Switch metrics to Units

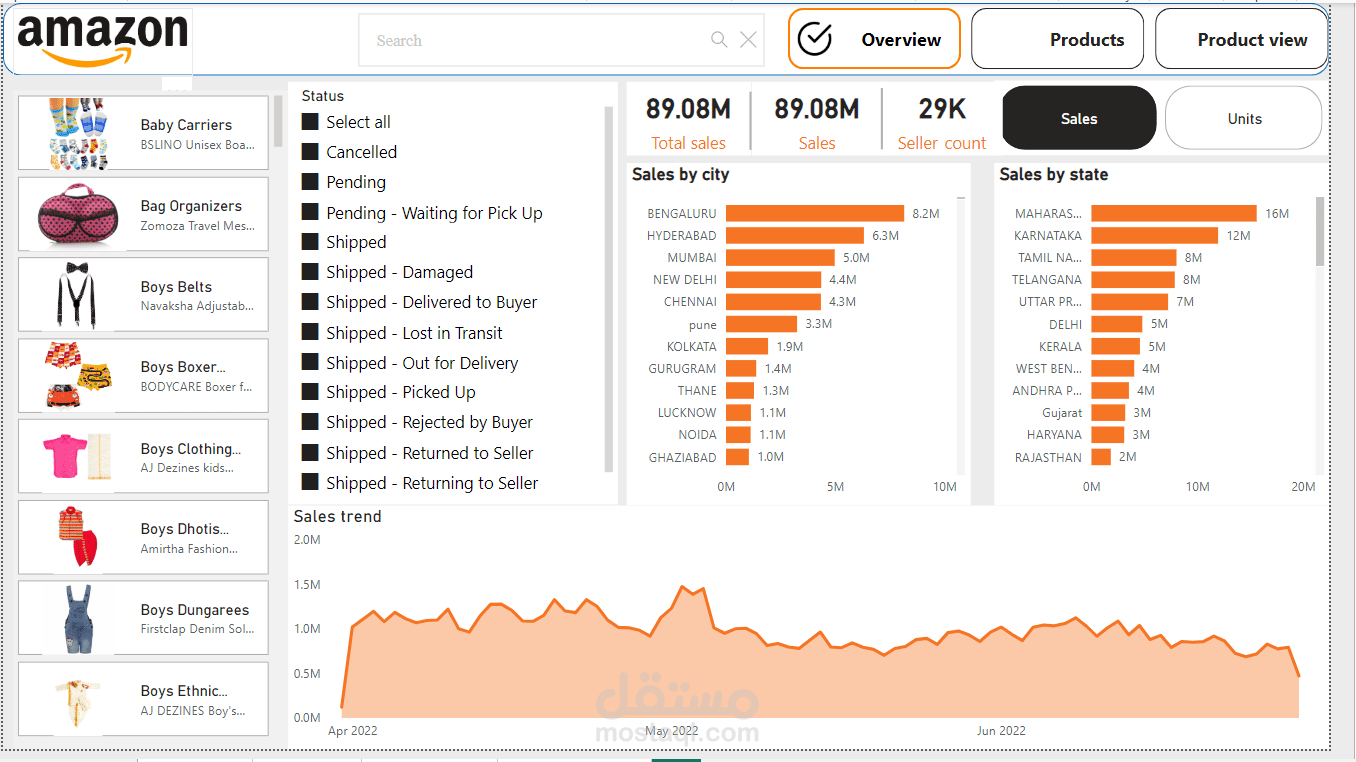click(1244, 118)
